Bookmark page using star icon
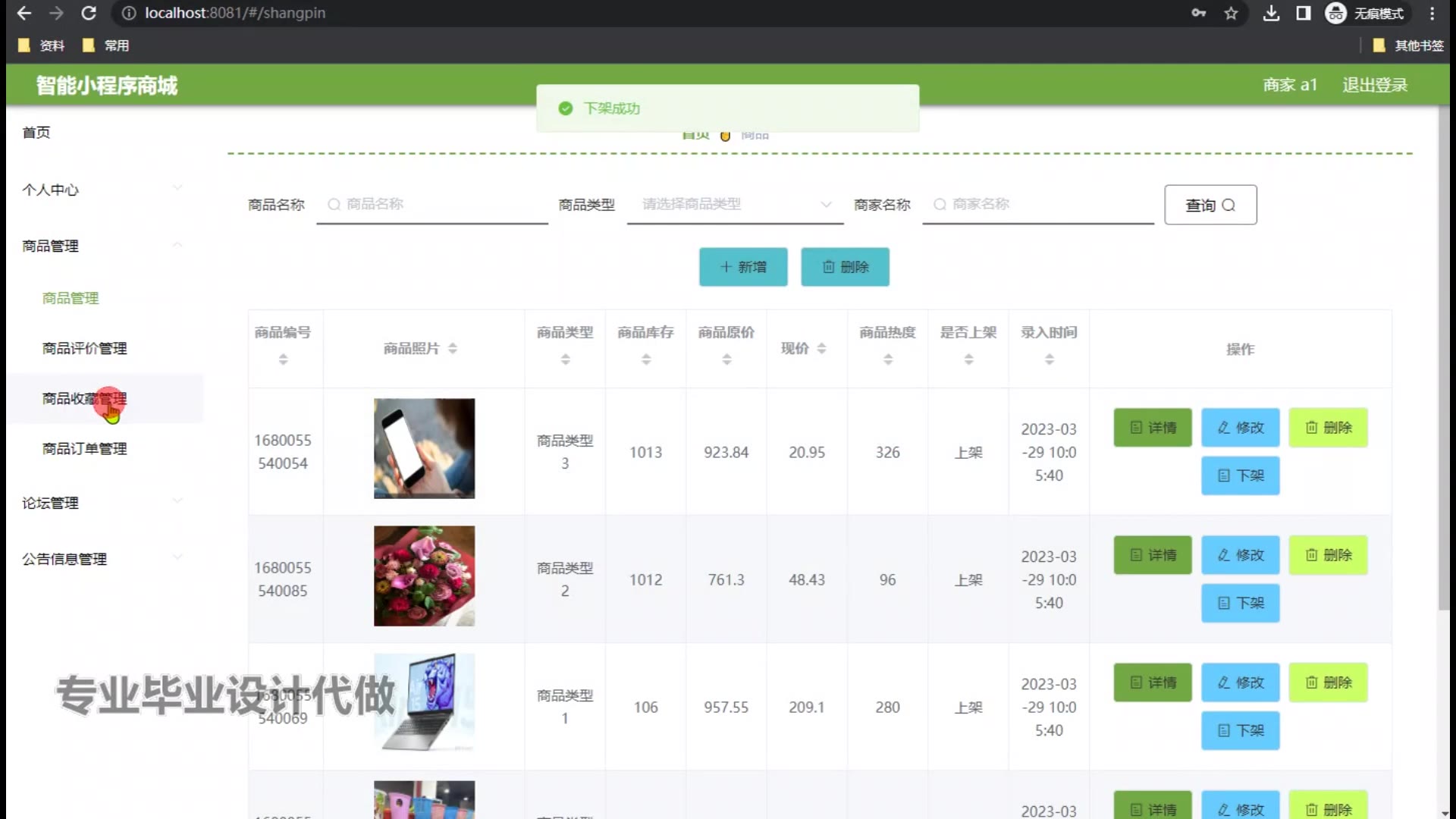 [x=1231, y=13]
